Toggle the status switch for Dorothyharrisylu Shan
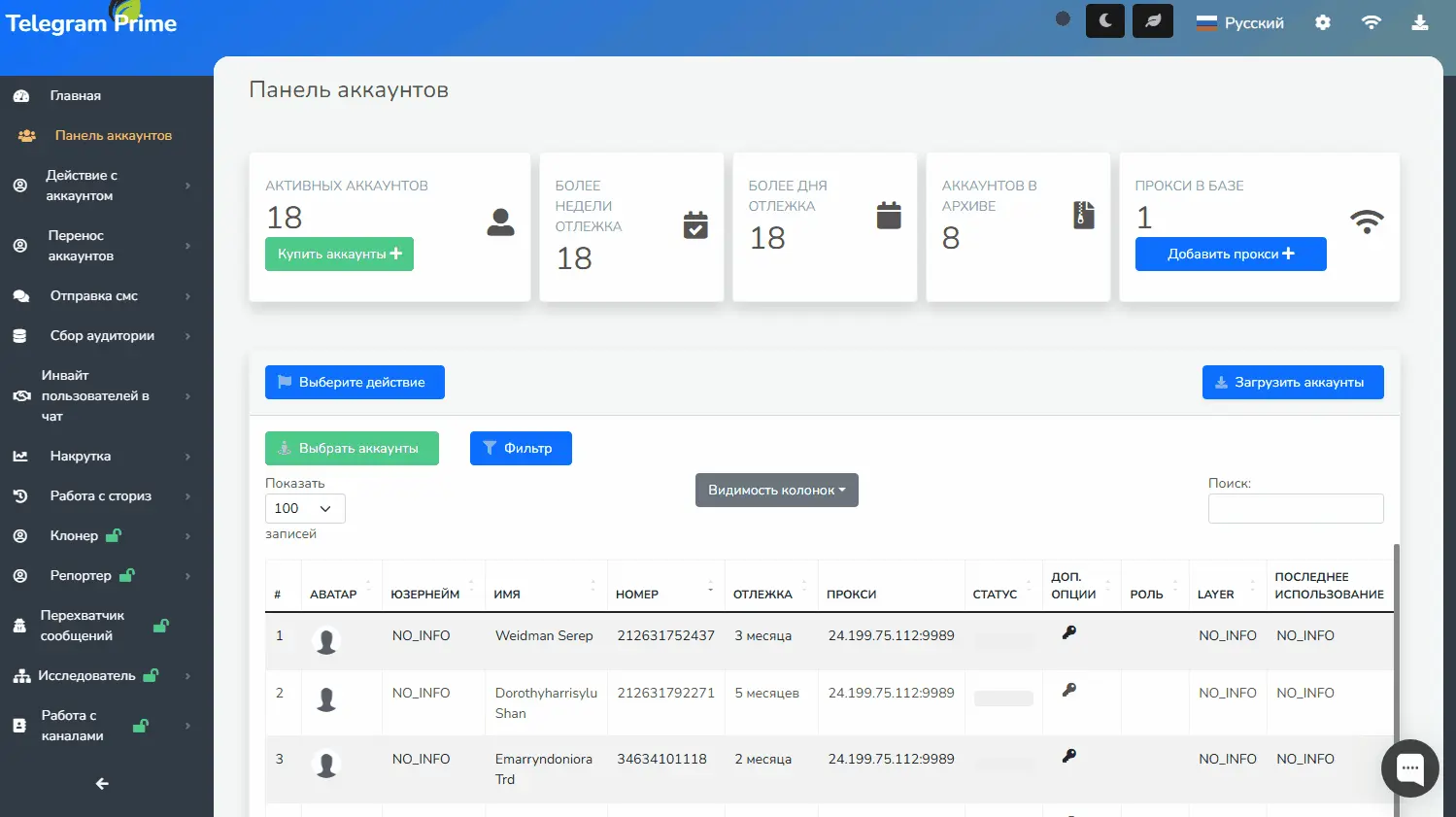 (x=1002, y=698)
